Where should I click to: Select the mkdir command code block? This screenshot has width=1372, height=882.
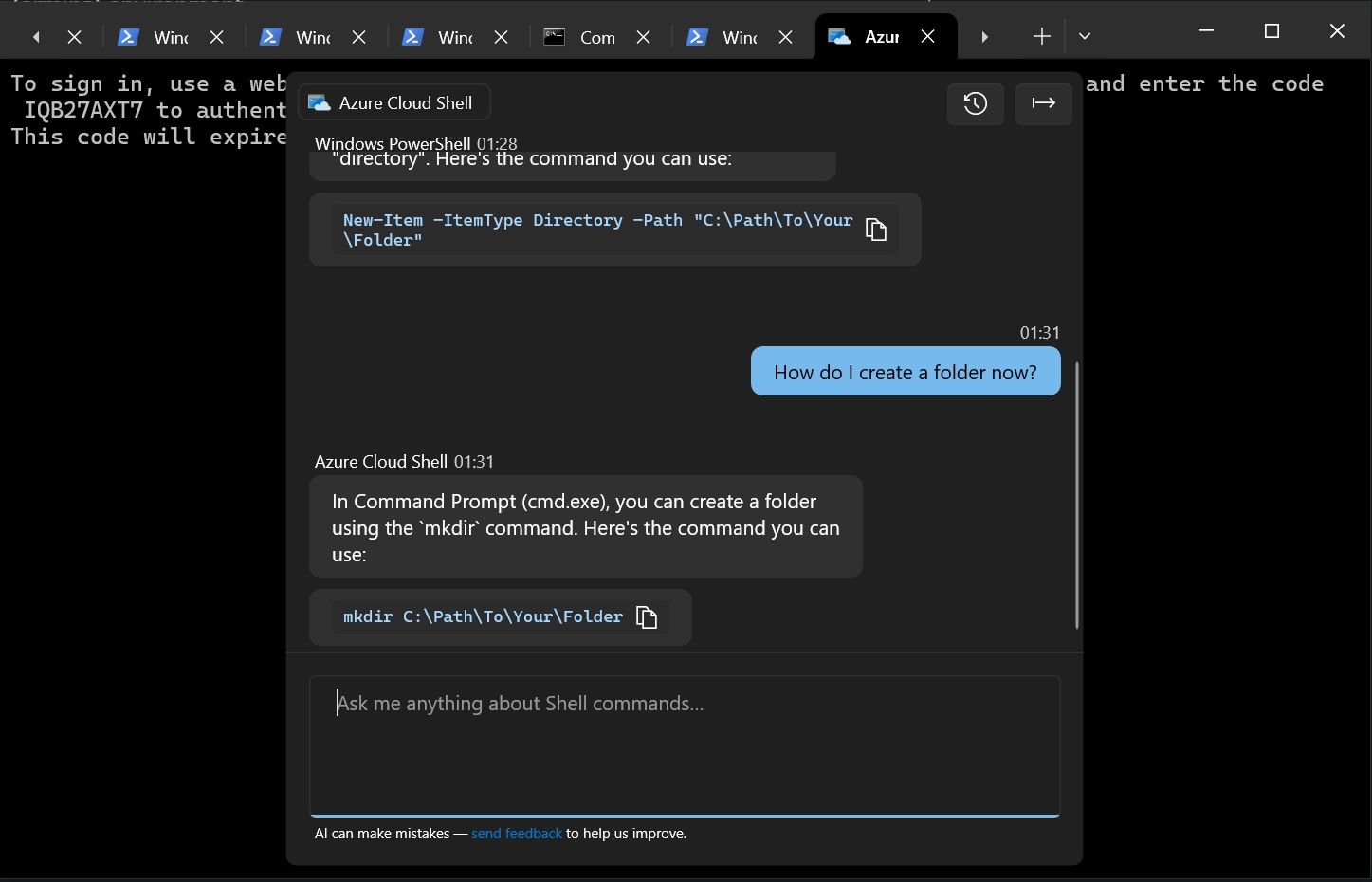484,616
